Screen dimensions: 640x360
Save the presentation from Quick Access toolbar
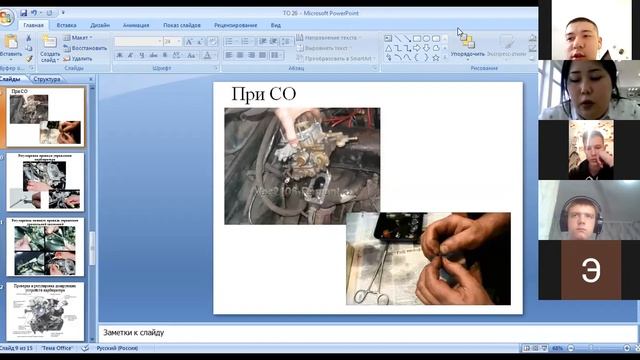24,13
